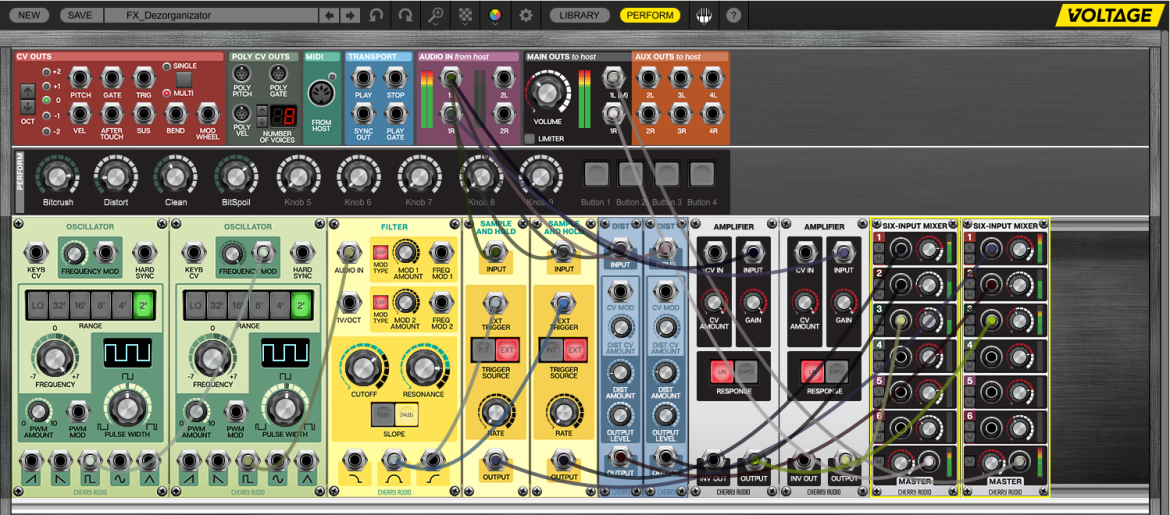Click the main outs VOLUME knob
This screenshot has height=515, width=1170.
[546, 93]
